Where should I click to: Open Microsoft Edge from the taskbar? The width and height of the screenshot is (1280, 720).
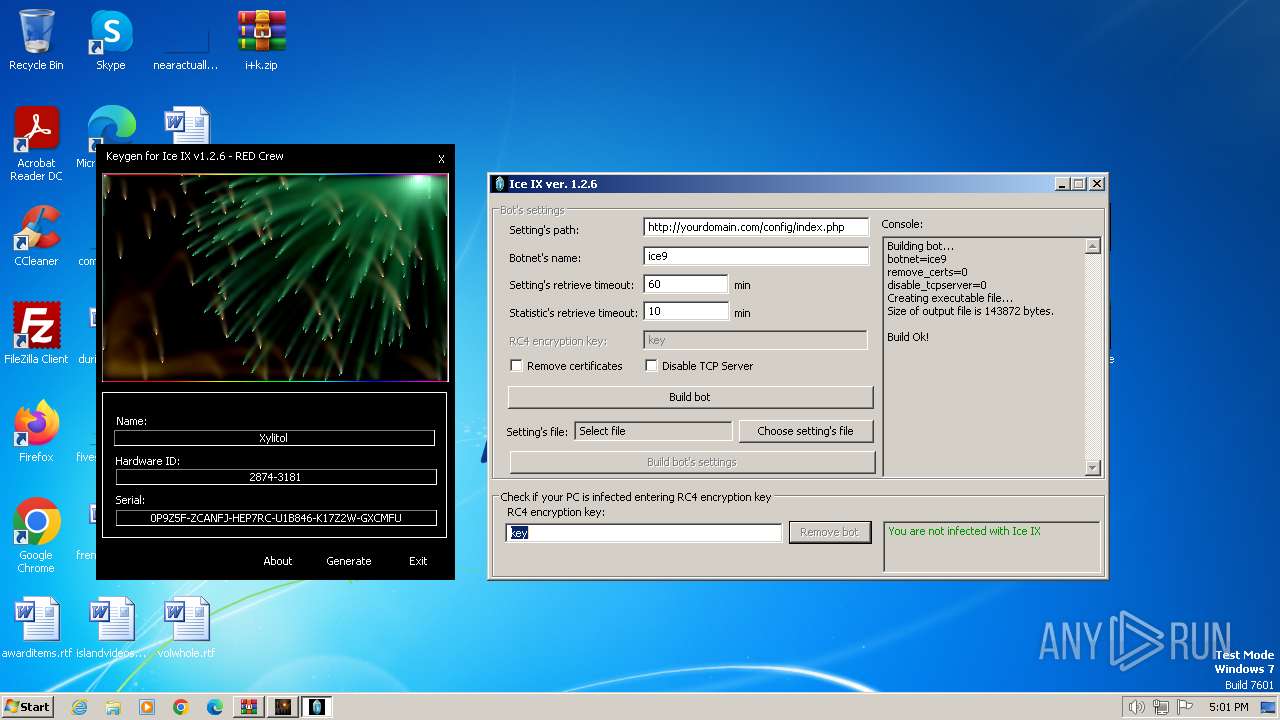coord(214,707)
